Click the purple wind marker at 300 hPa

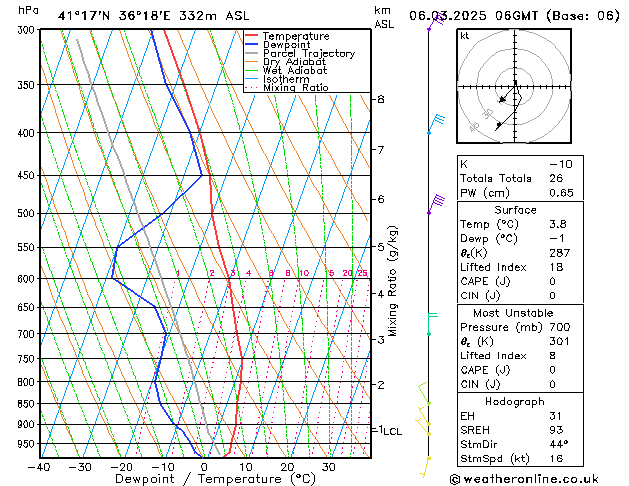point(430,27)
